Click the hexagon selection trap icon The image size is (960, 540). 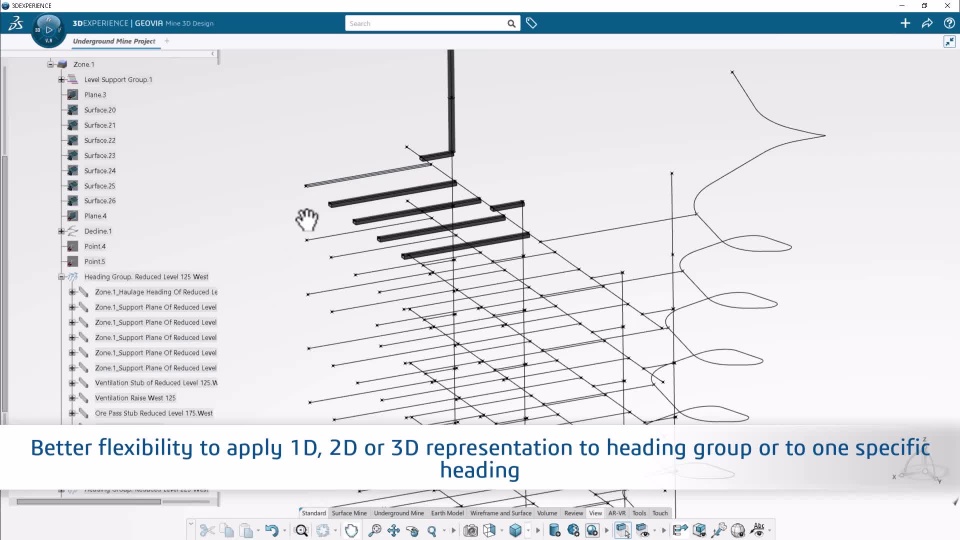click(351, 530)
